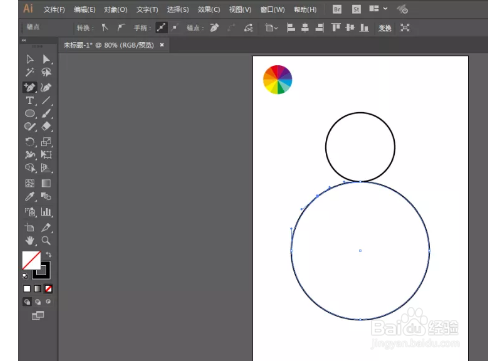Open the 编辑(E) menu
Image resolution: width=488 pixels, height=361 pixels.
[x=84, y=10]
